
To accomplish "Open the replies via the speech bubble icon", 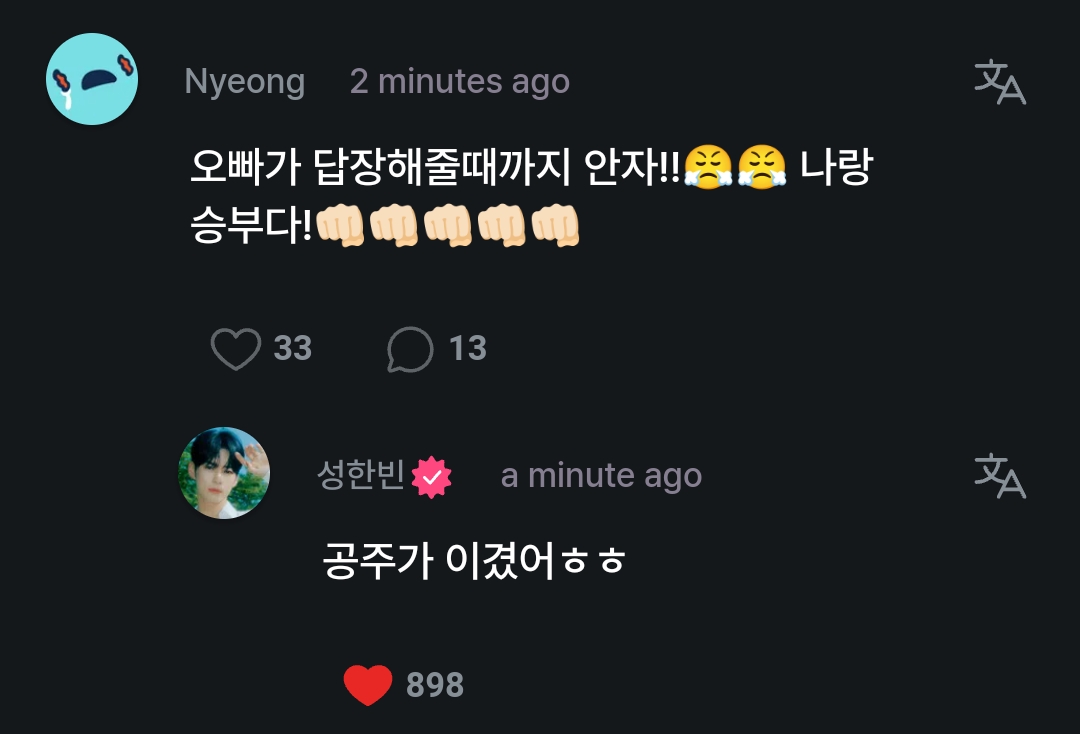I will (x=410, y=349).
